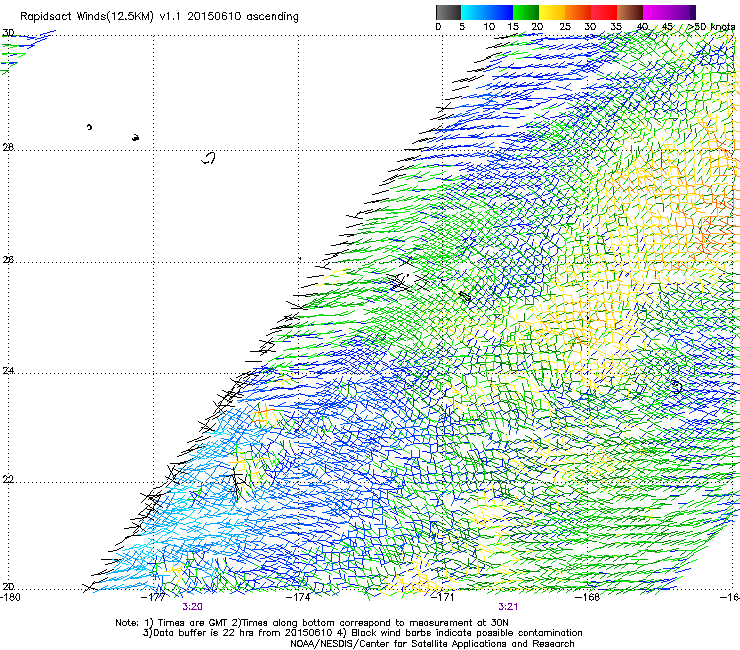
Task: Click the '22' latitude axis label
Action: (8, 479)
